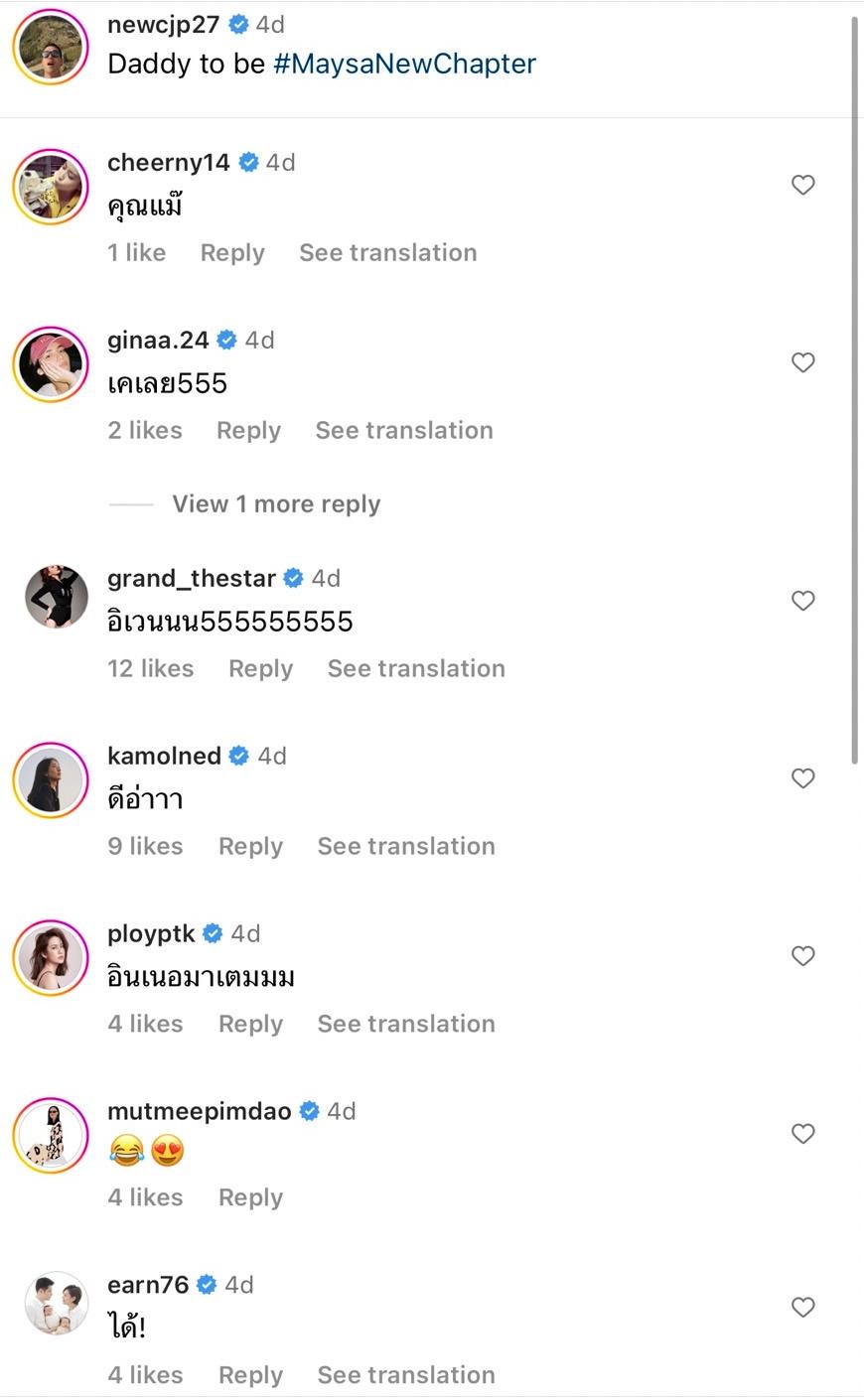View who liked grand_thestar's comment (12 likes)
864x1400 pixels.
click(150, 669)
